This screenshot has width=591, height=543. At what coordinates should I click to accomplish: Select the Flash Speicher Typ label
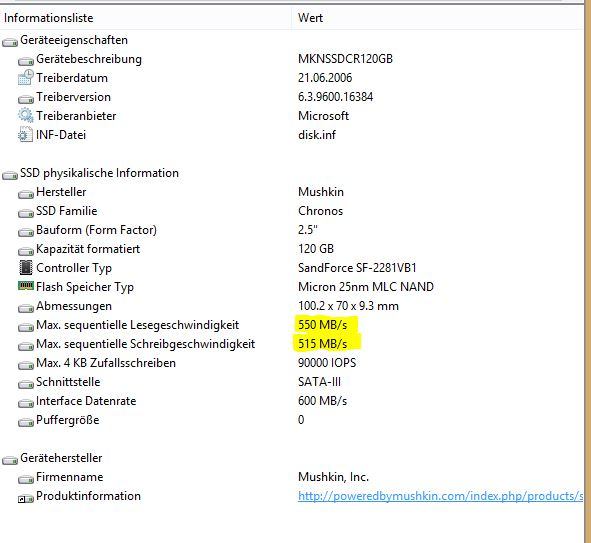coord(85,287)
